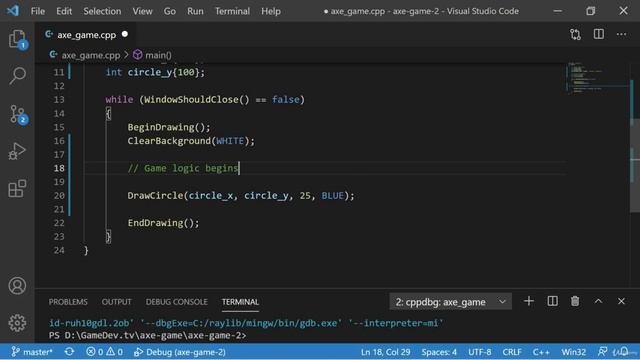This screenshot has height=360, width=640.
Task: Open the Manage gear icon
Action: [x=17, y=323]
